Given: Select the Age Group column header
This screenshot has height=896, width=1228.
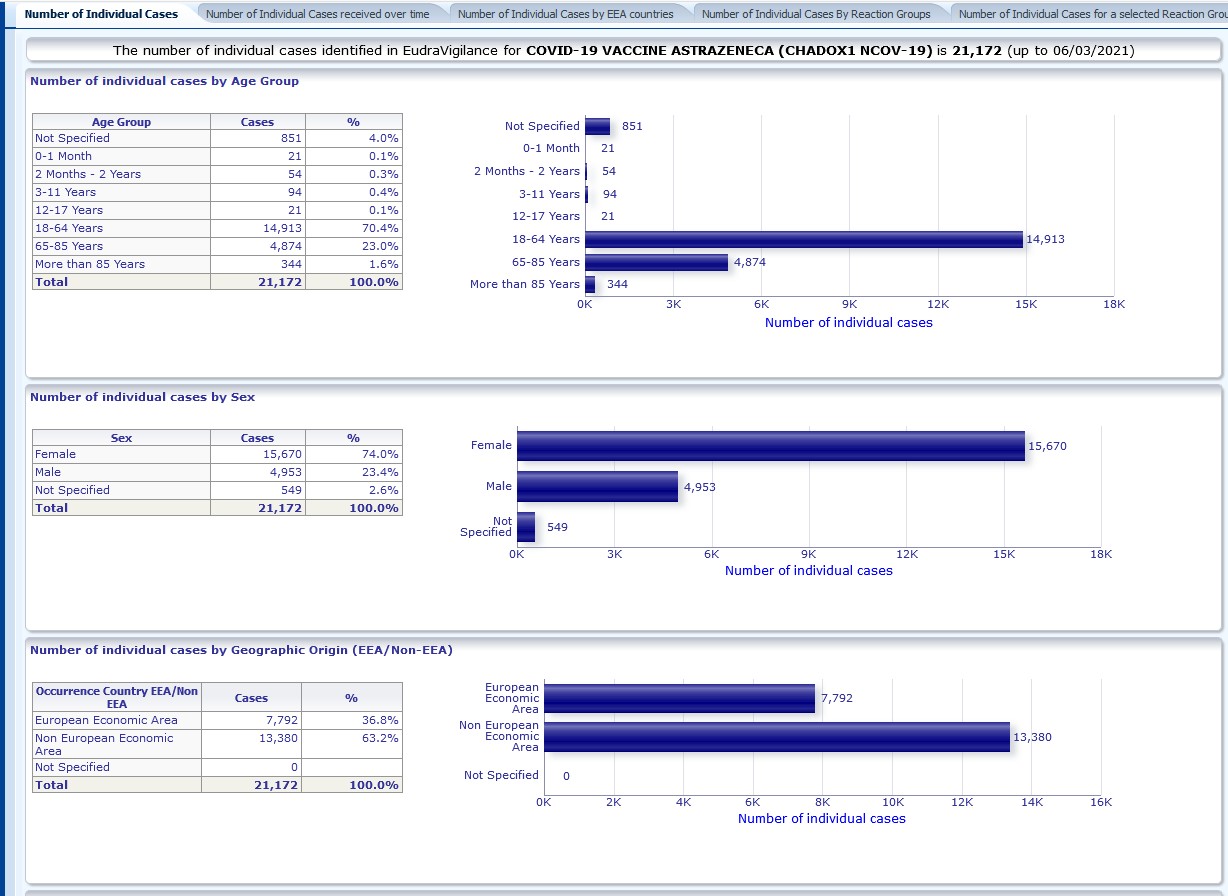Looking at the screenshot, I should (x=121, y=122).
